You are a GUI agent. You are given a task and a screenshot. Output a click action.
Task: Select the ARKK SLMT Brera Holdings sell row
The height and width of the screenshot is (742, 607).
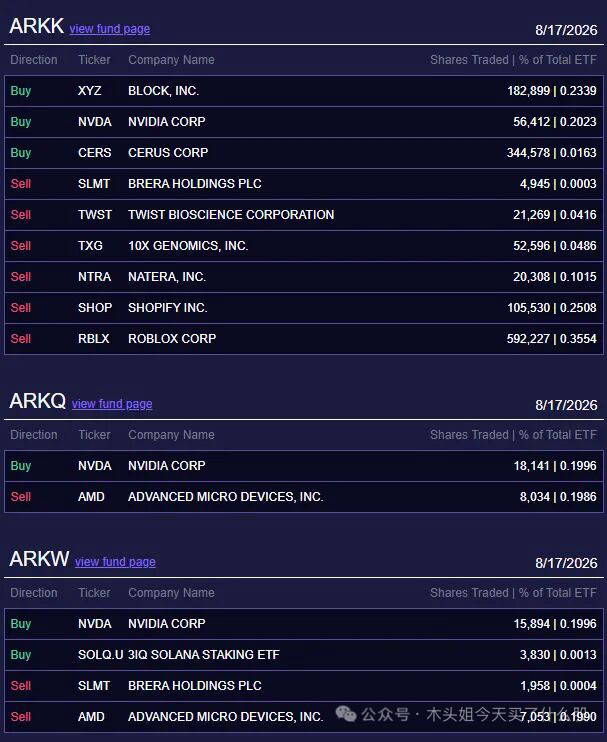[x=304, y=184]
